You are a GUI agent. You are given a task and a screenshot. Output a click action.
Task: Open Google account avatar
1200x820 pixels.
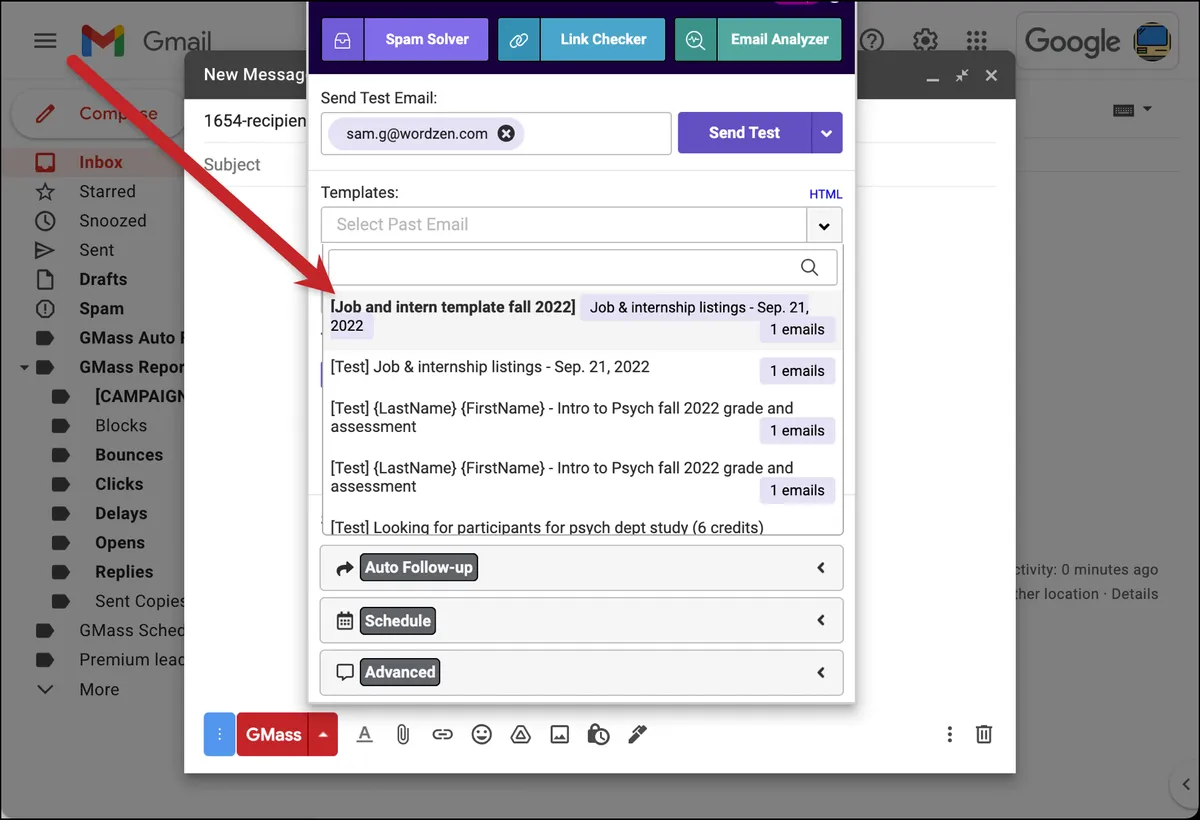pos(1152,41)
